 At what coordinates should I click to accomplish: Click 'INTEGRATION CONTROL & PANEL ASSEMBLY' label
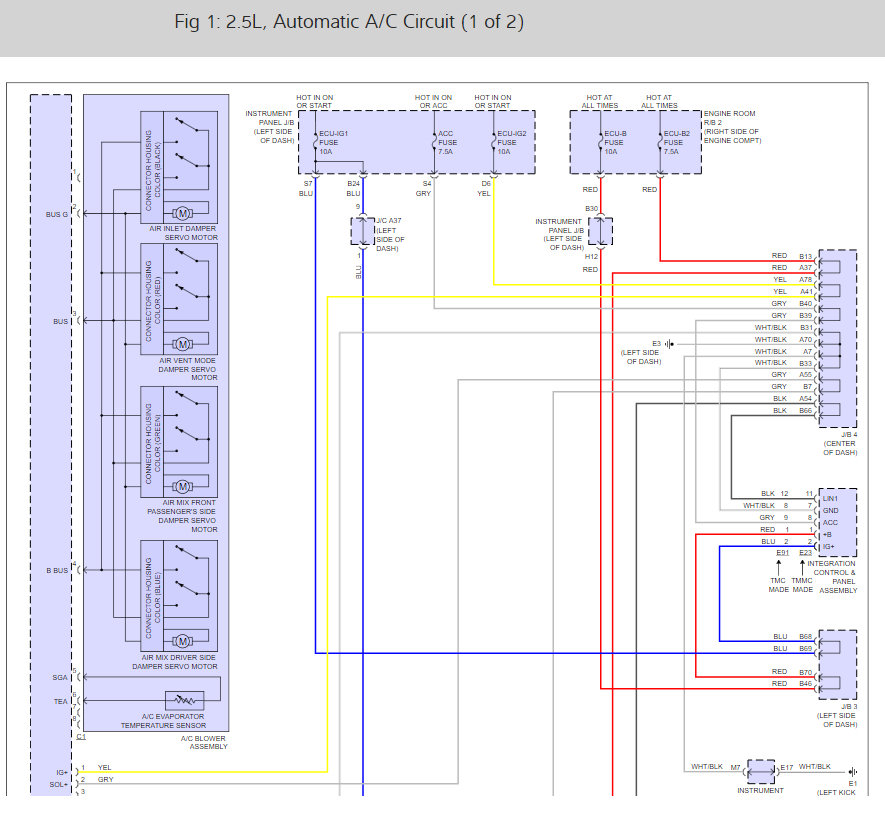click(x=832, y=577)
